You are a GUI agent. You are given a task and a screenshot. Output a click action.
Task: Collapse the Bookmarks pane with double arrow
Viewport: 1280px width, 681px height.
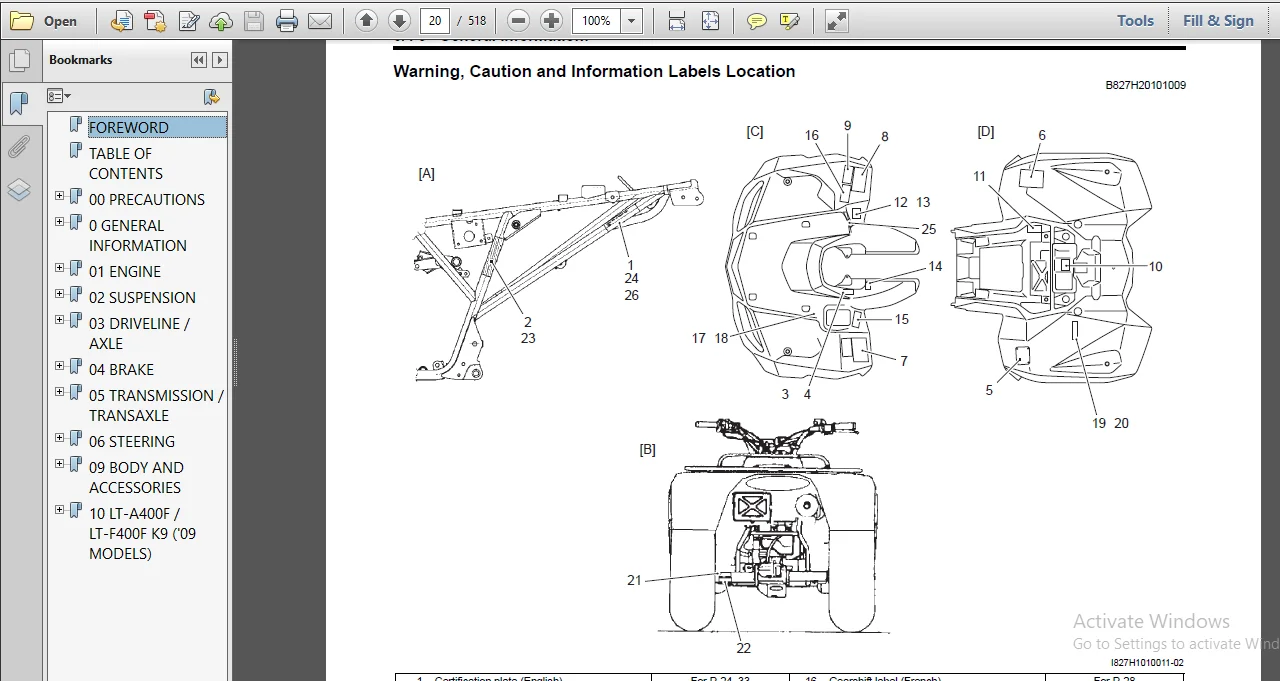[199, 60]
